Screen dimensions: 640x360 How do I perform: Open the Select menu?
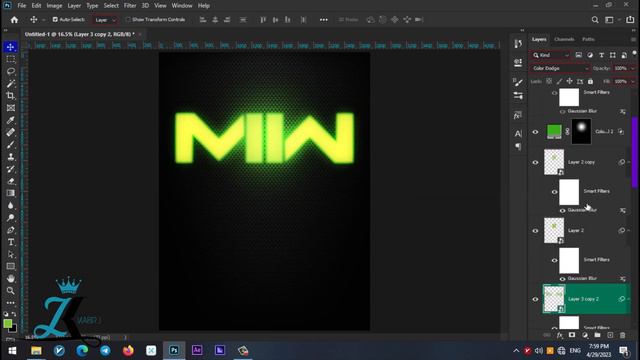point(111,6)
